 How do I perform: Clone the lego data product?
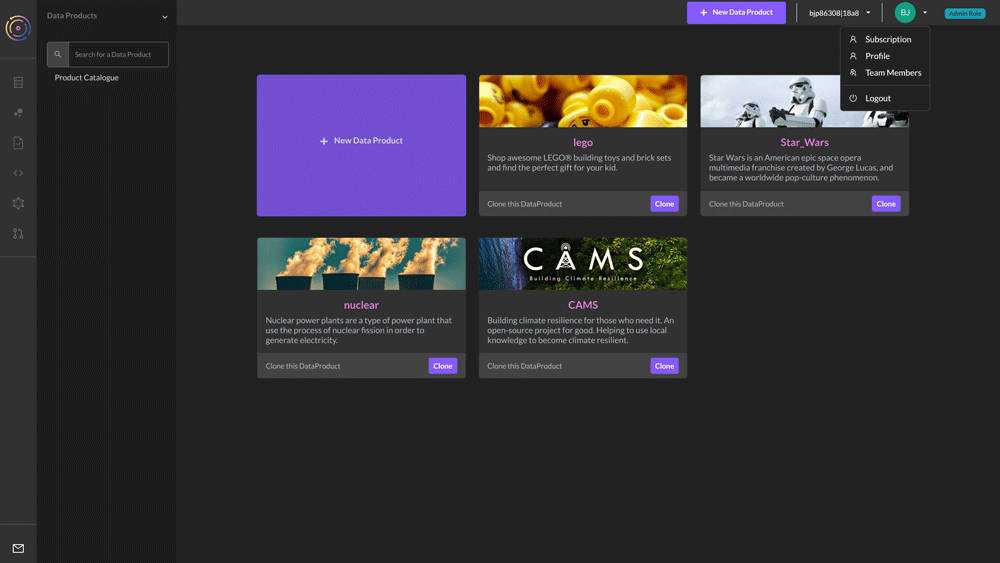point(664,204)
